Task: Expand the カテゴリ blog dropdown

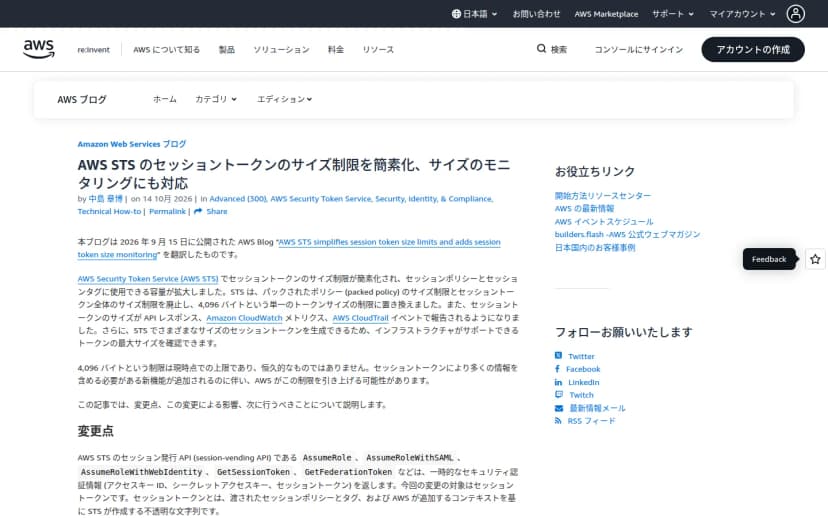Action: [216, 99]
